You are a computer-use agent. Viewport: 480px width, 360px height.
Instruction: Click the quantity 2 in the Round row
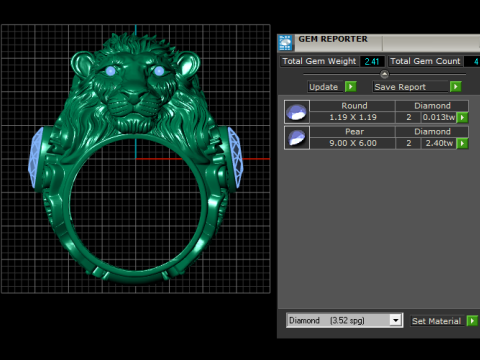(408, 117)
